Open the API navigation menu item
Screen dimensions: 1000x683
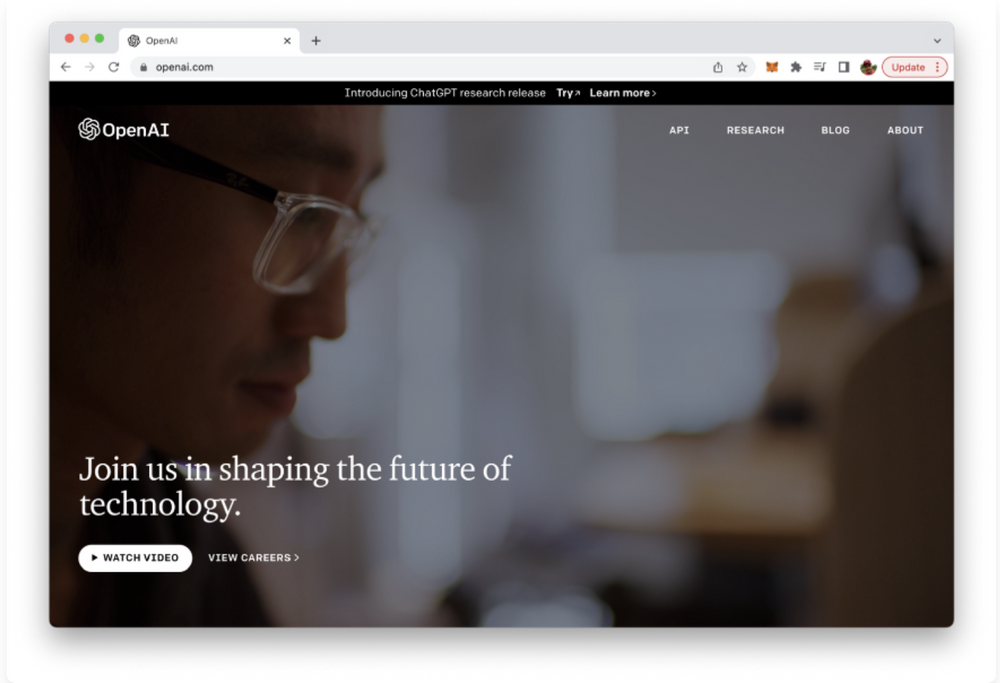tap(679, 130)
